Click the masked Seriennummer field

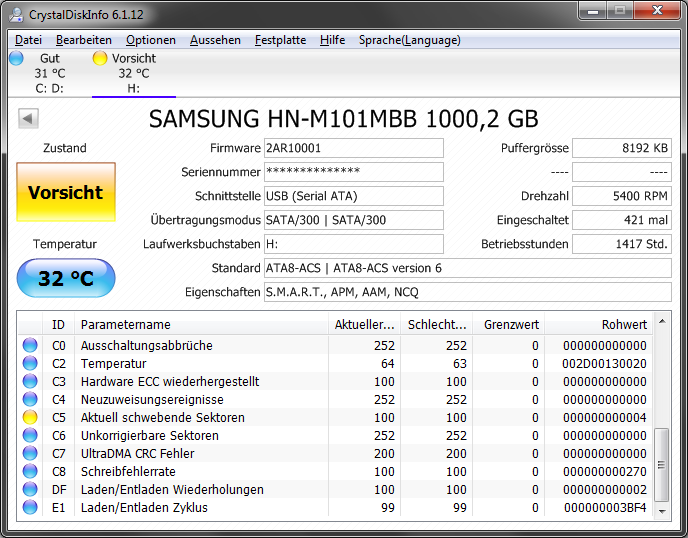click(353, 172)
